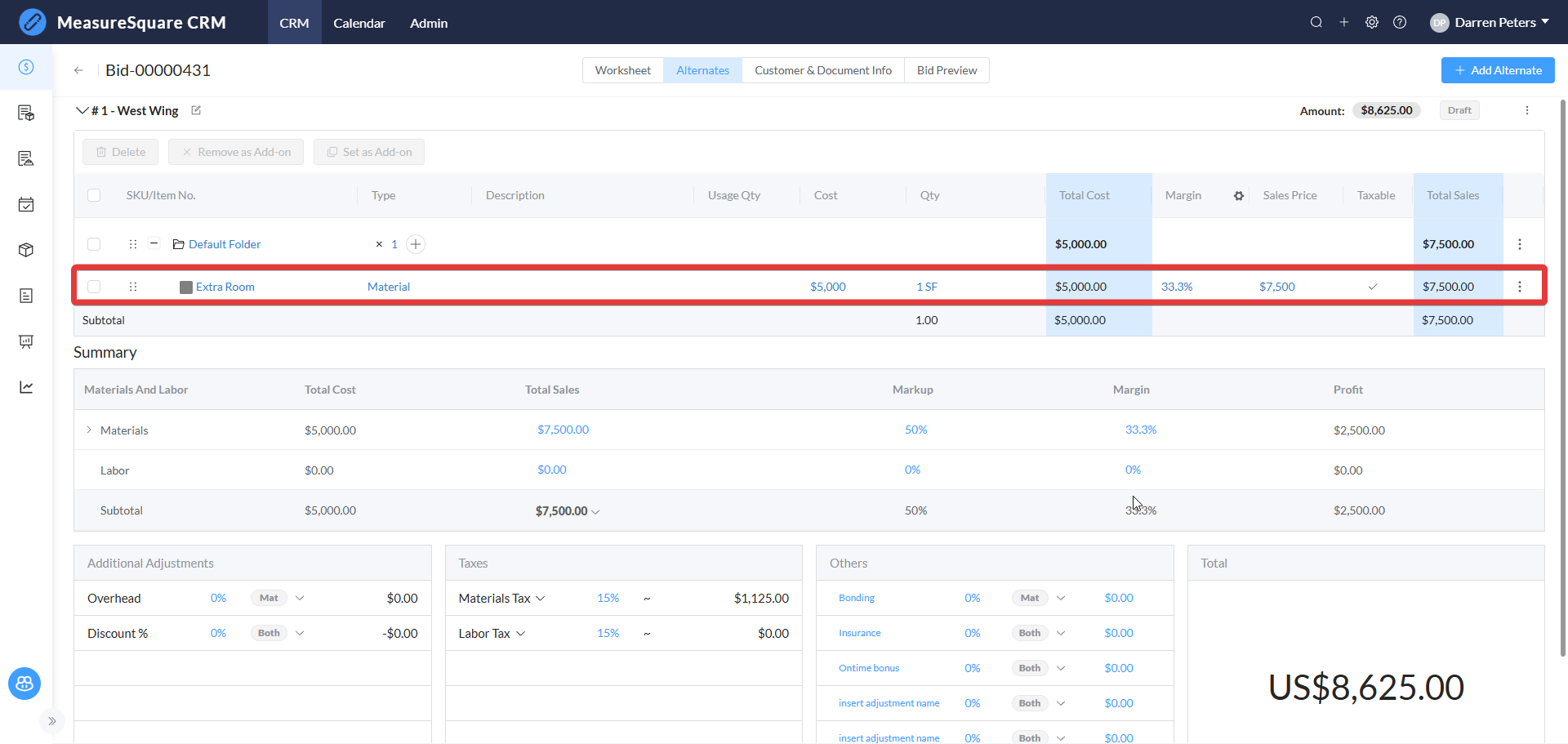Edit Extra Room margin 33.3%
The height and width of the screenshot is (744, 1568).
click(1177, 287)
